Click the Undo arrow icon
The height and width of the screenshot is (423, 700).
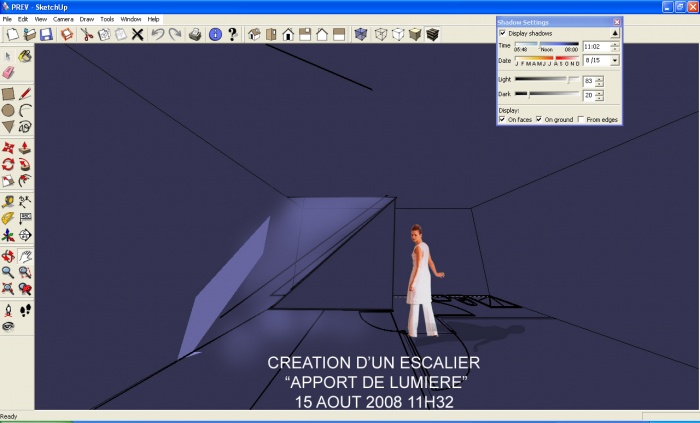(x=158, y=34)
